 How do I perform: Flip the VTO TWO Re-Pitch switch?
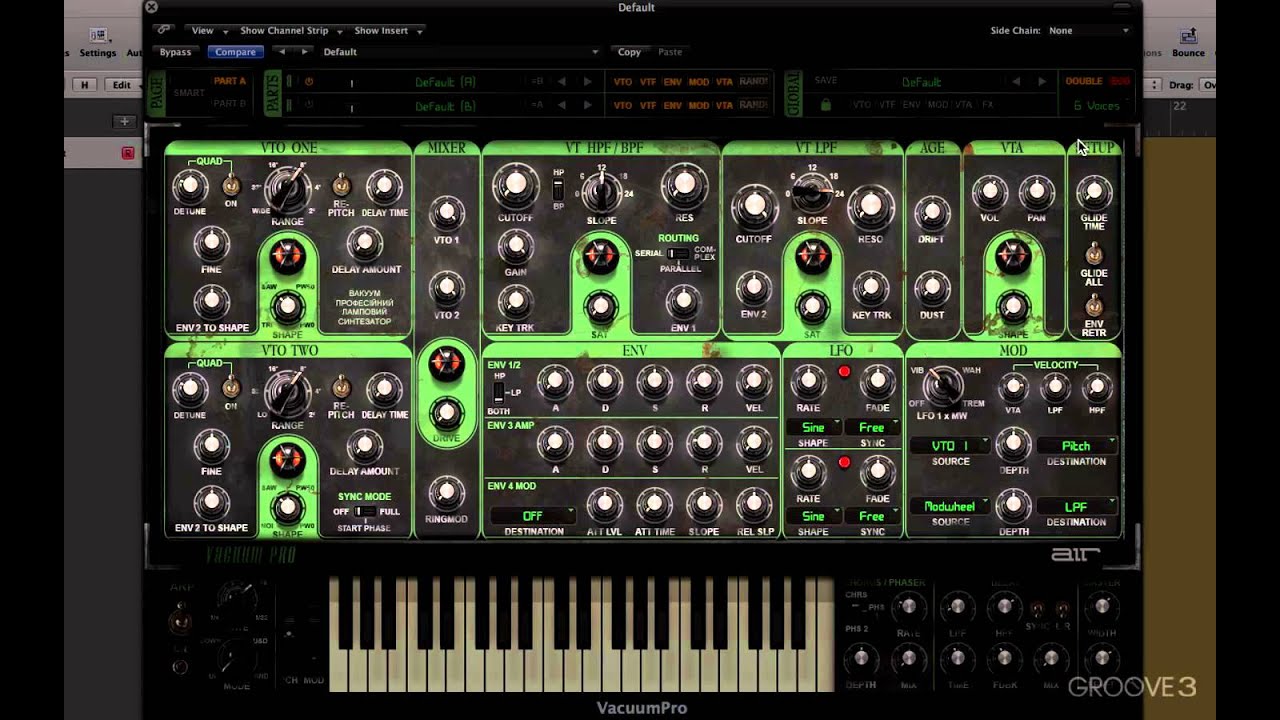[x=341, y=388]
